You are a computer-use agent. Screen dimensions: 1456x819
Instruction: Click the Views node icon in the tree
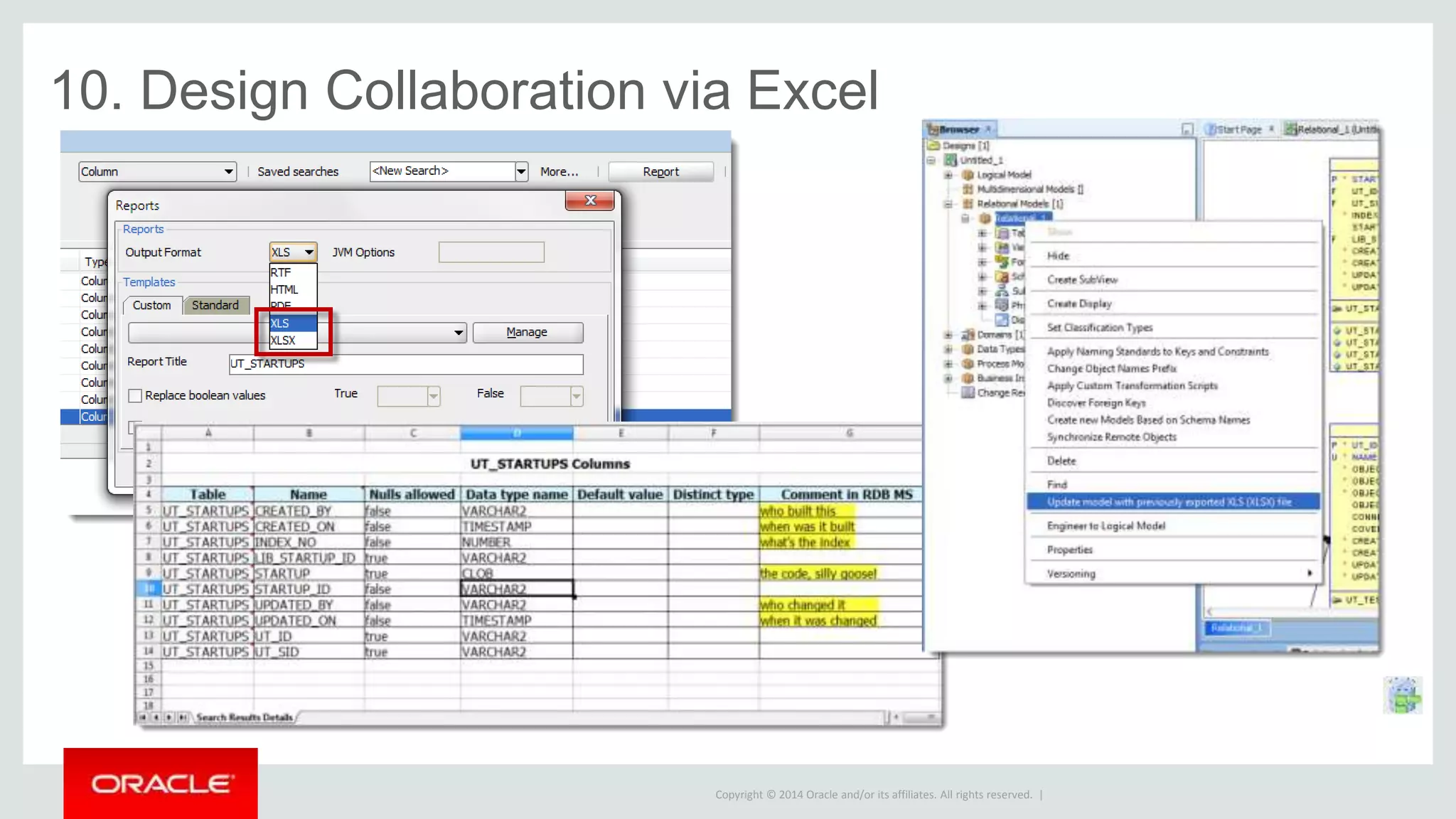[x=1002, y=247]
